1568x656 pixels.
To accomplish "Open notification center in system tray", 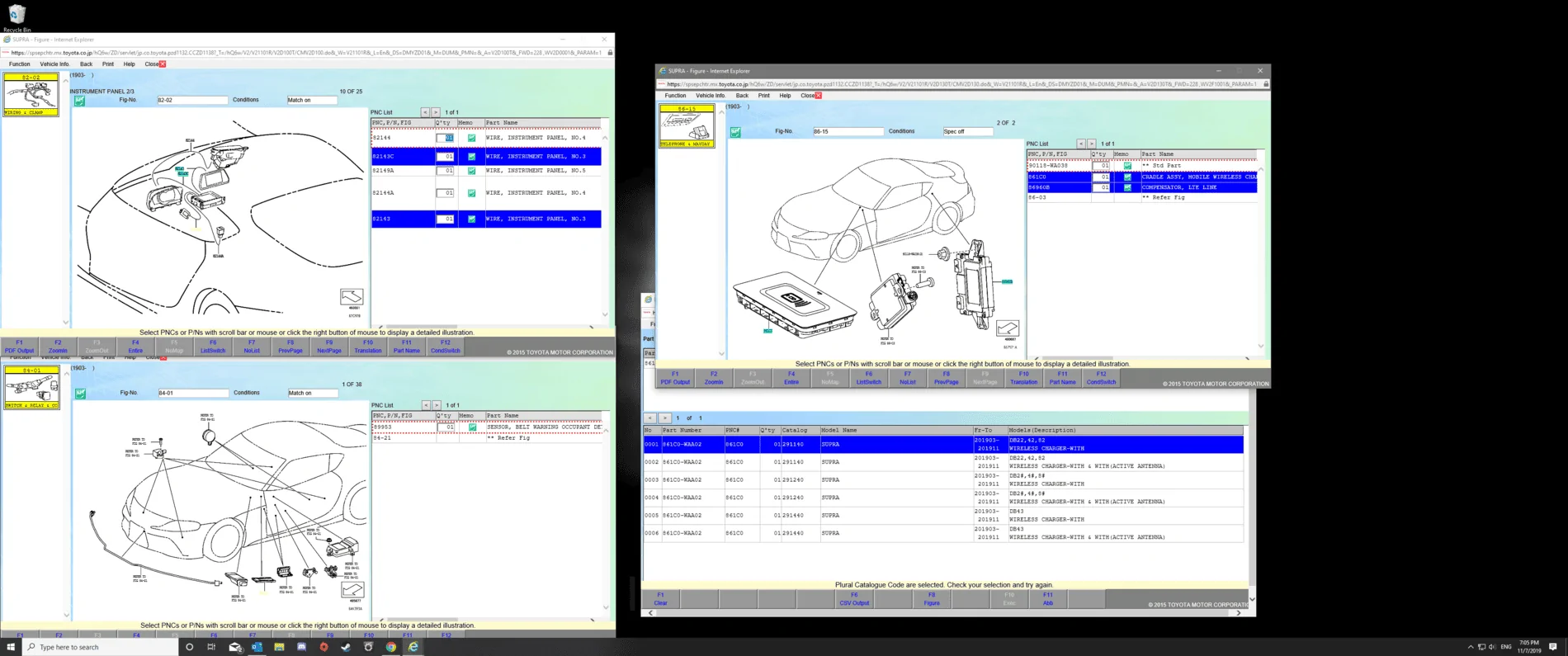I will coord(1553,647).
